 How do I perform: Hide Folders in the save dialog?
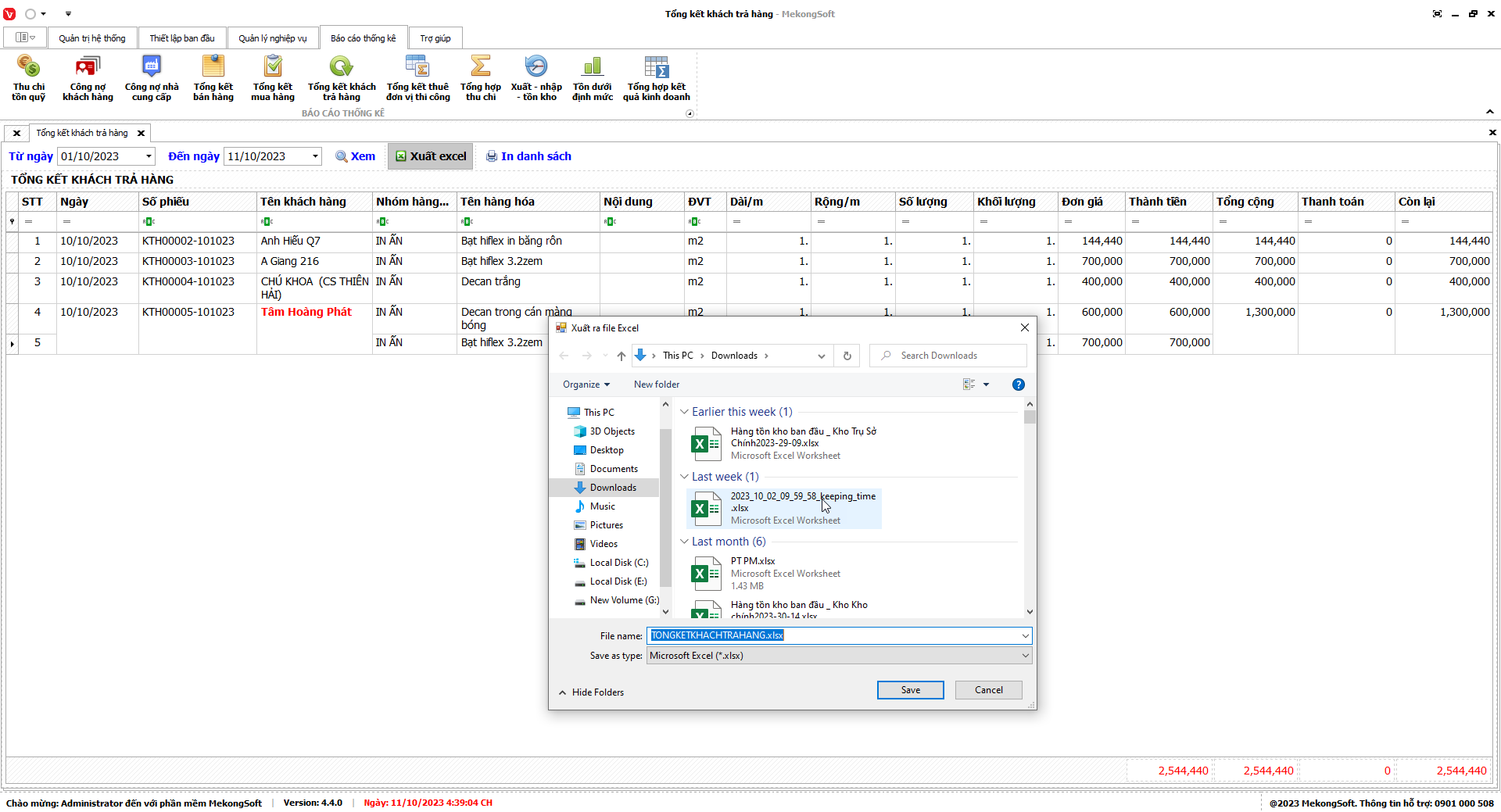click(x=591, y=692)
